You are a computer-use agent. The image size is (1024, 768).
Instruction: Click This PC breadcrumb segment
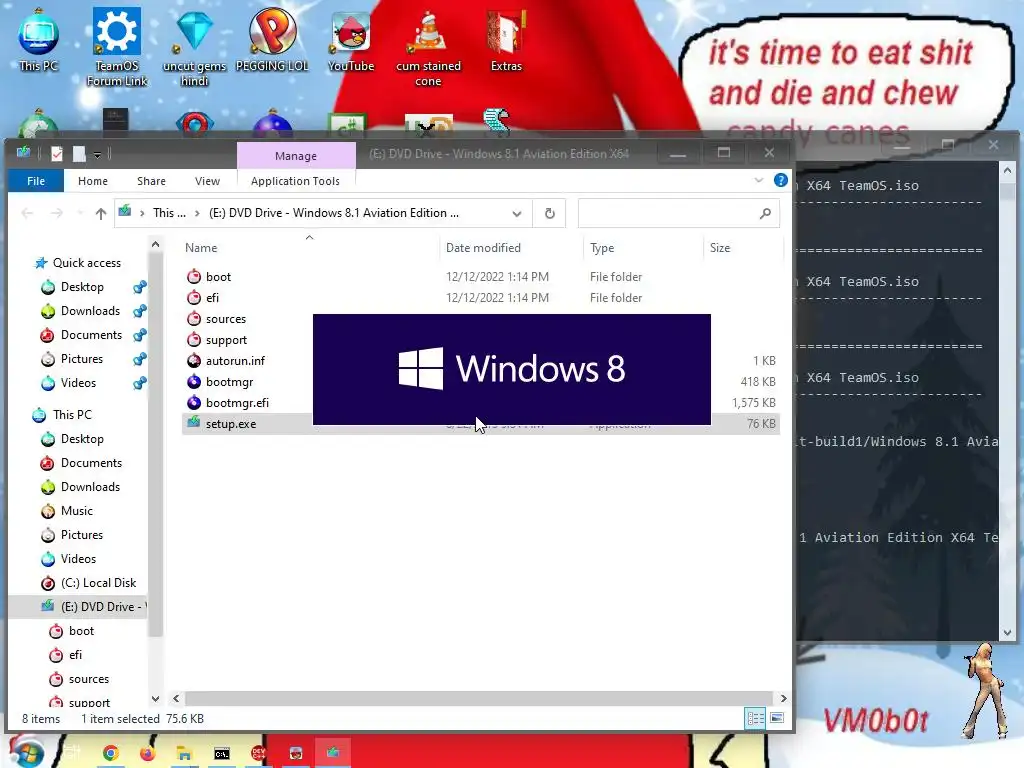pos(169,213)
